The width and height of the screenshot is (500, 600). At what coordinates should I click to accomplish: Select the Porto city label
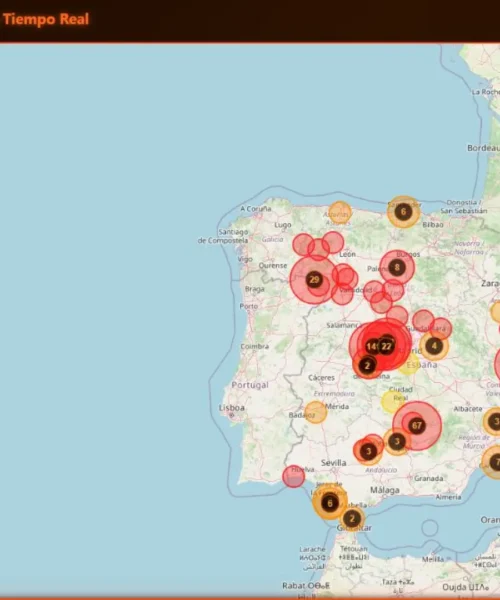(249, 306)
